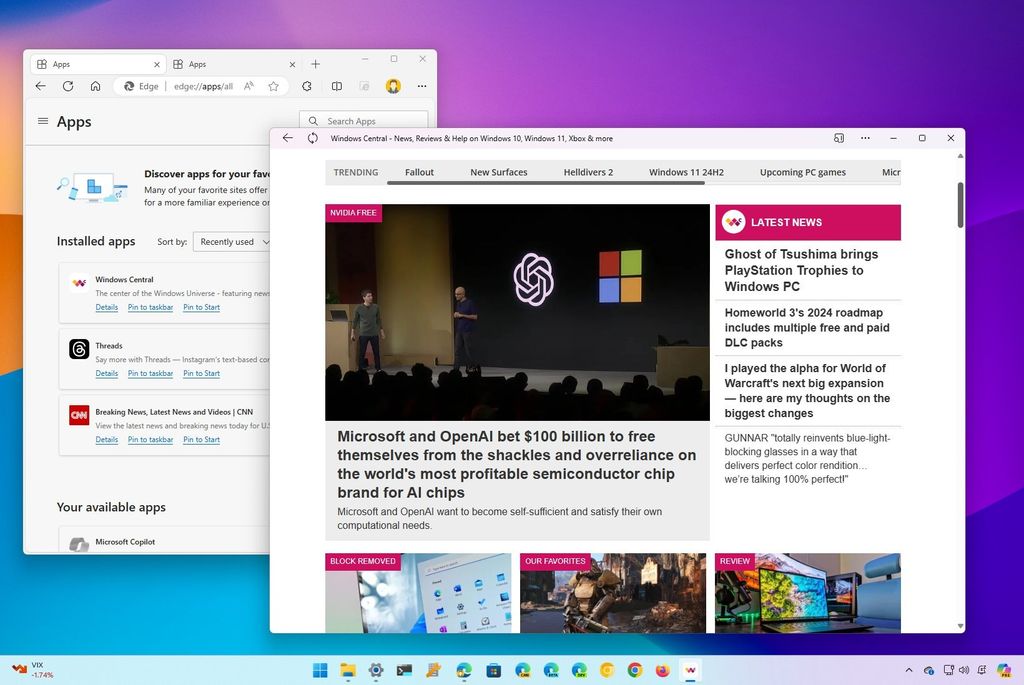Open the Windows Central window's more options menu
This screenshot has width=1024, height=685.
click(864, 138)
